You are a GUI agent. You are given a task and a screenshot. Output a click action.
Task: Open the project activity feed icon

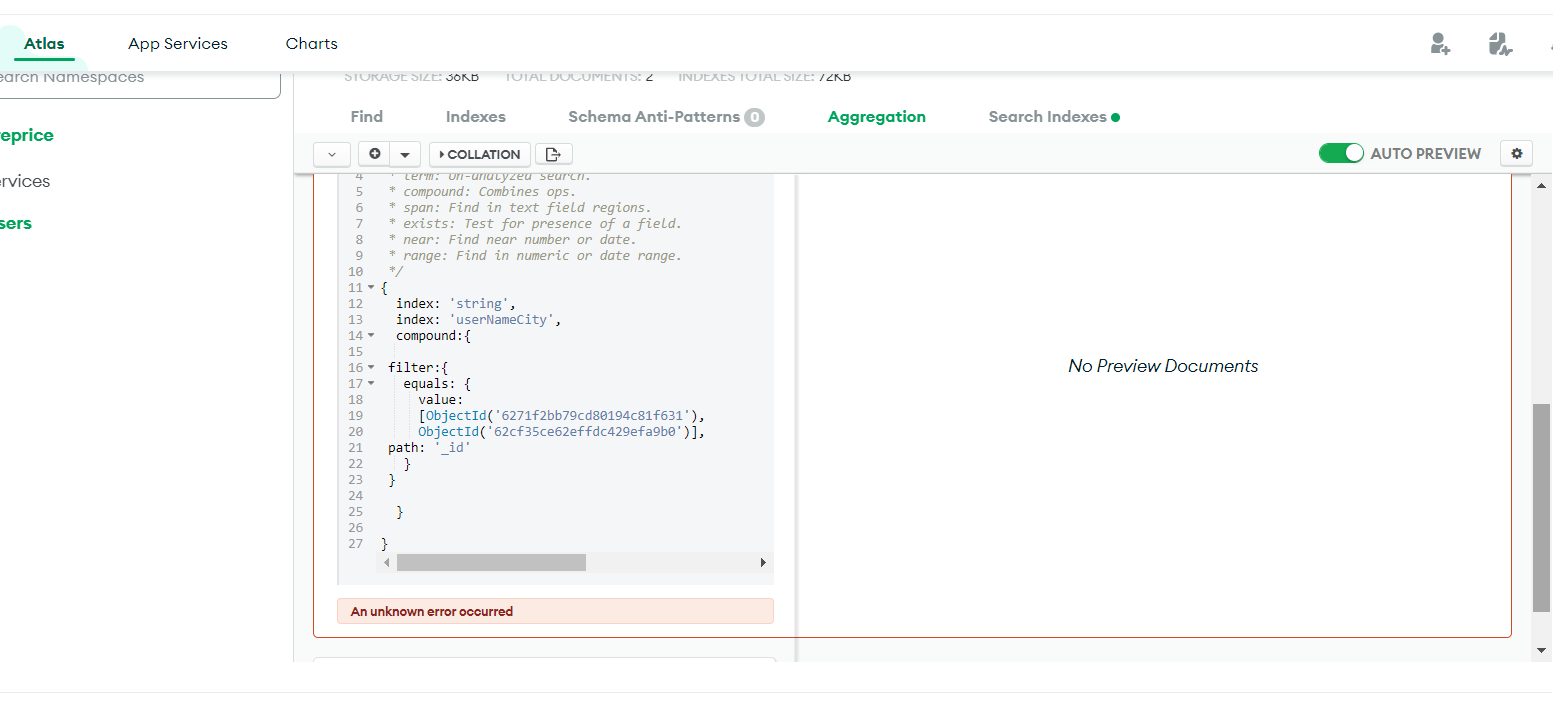1499,43
